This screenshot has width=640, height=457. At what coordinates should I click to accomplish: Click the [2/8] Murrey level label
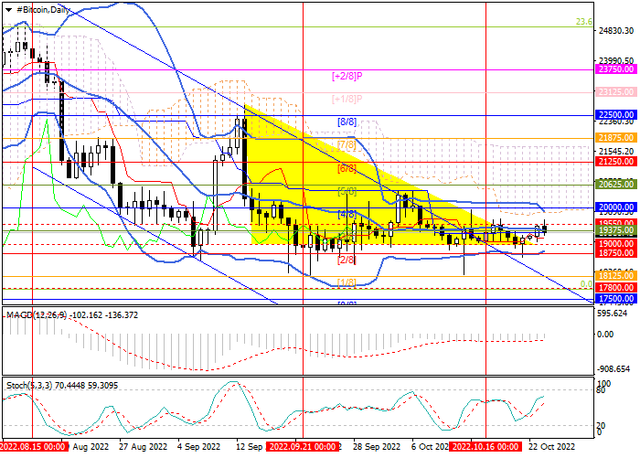coord(347,260)
